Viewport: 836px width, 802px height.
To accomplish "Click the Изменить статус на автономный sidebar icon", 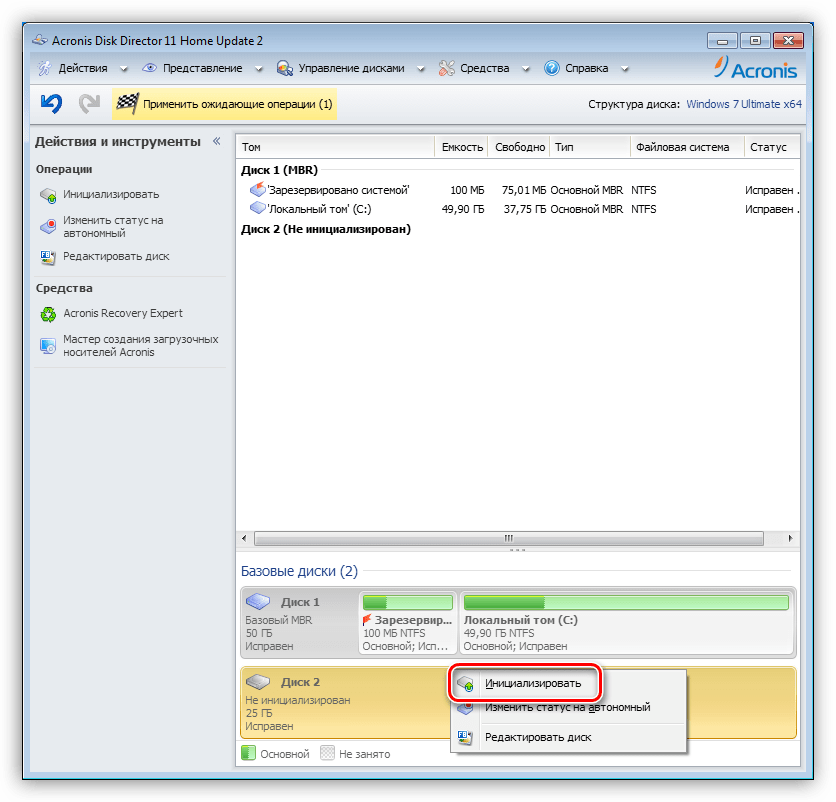I will point(48,227).
